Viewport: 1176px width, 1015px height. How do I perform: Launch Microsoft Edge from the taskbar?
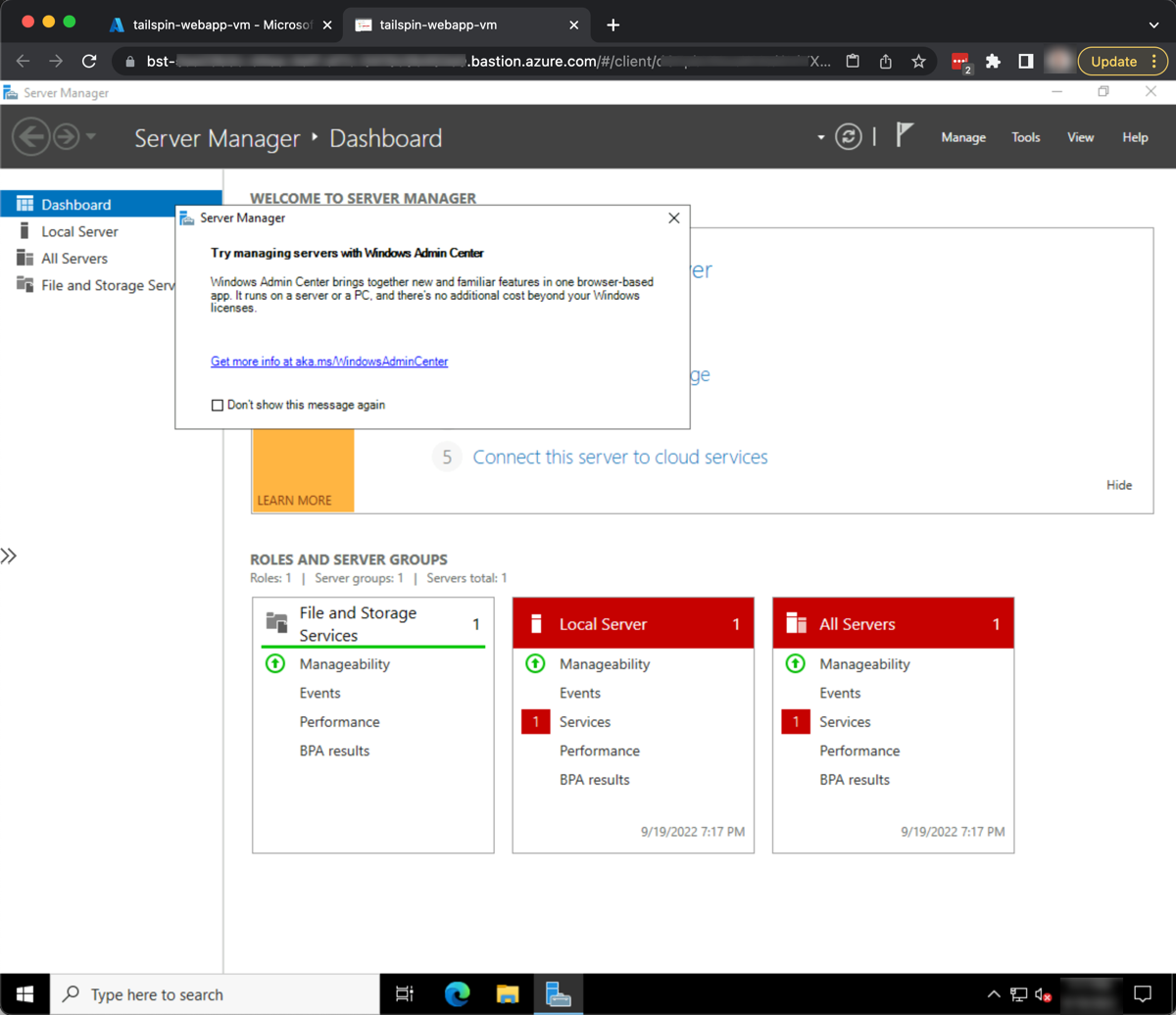coord(457,993)
